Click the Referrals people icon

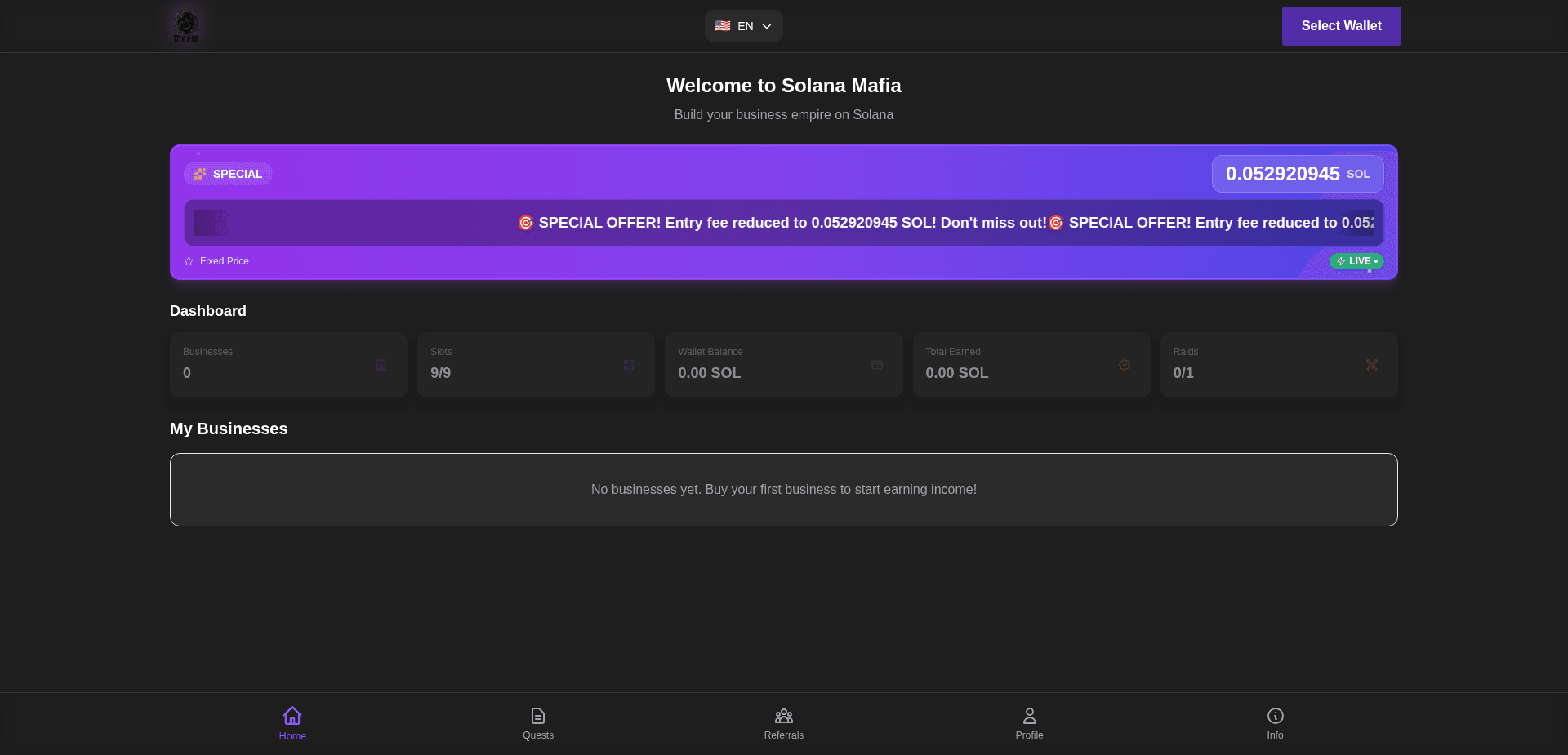point(783,714)
